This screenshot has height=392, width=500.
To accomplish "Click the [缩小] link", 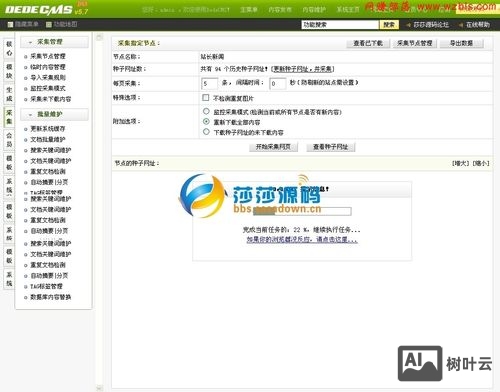I will 480,163.
